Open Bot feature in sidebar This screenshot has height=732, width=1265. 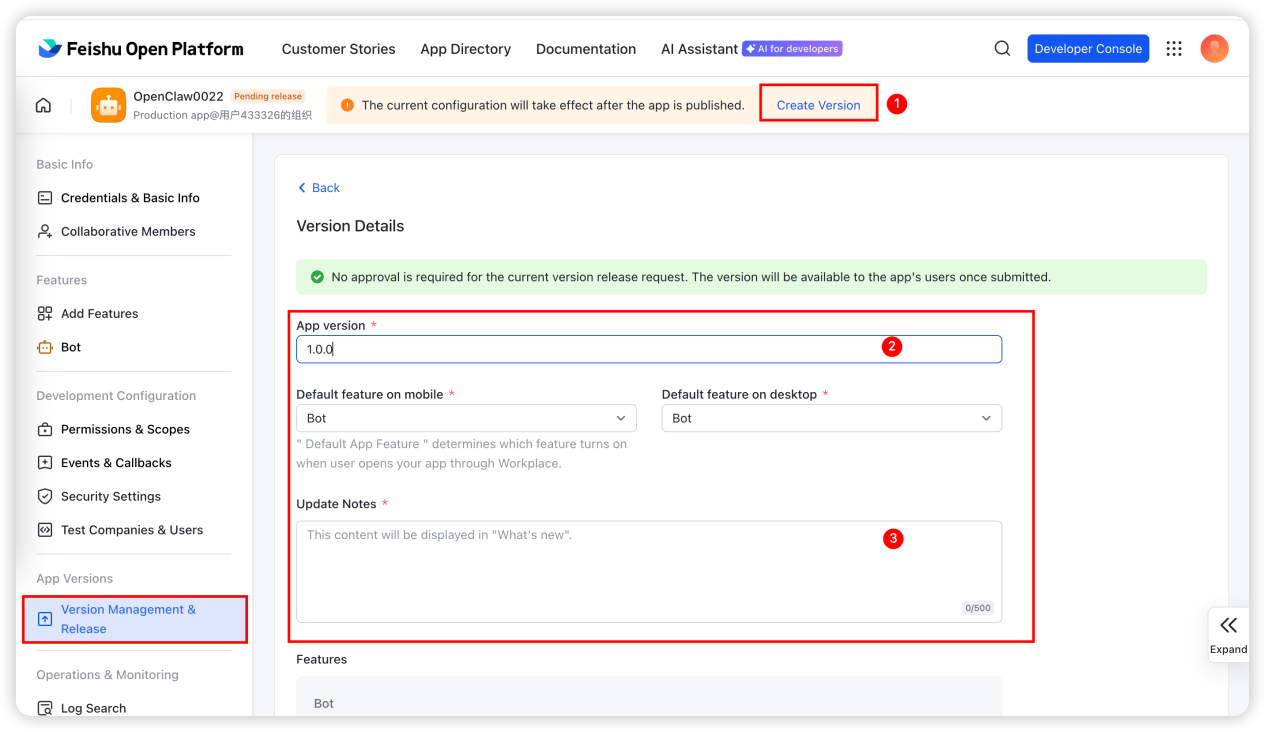pyautogui.click(x=71, y=347)
